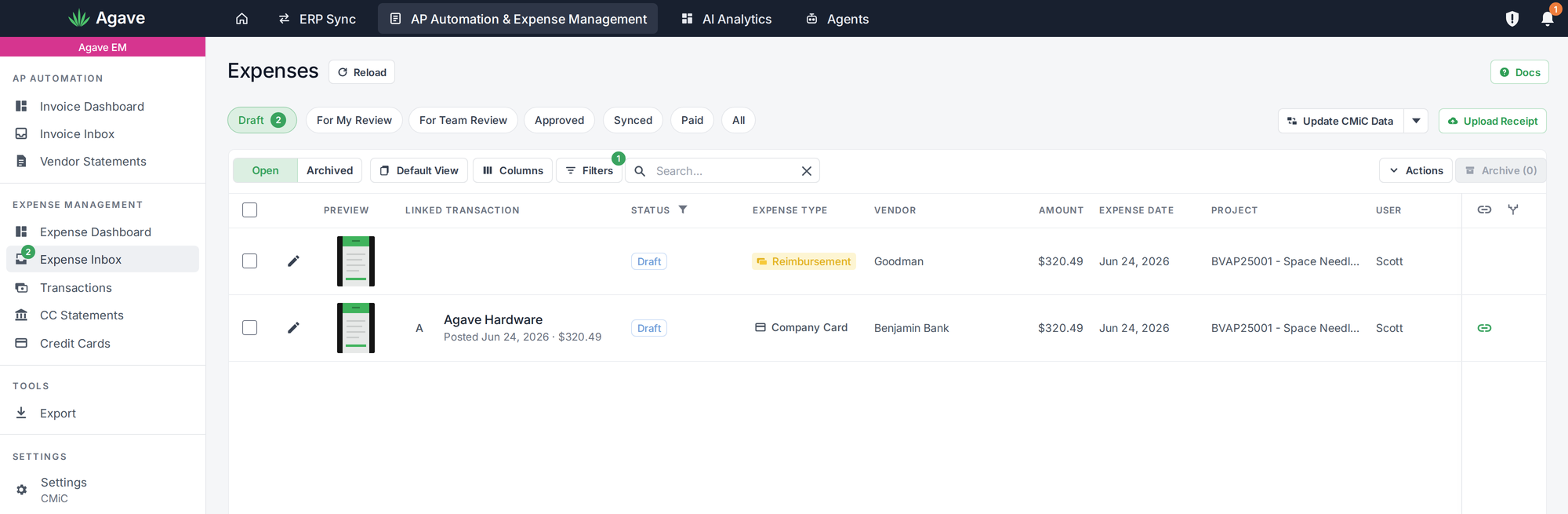Open CC Statements in sidebar

tap(103, 315)
